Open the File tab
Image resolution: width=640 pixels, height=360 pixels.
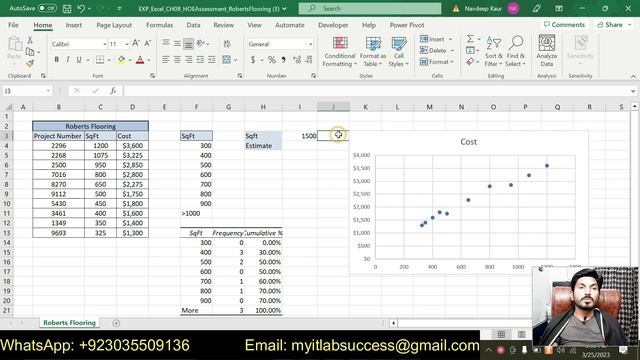(13, 25)
